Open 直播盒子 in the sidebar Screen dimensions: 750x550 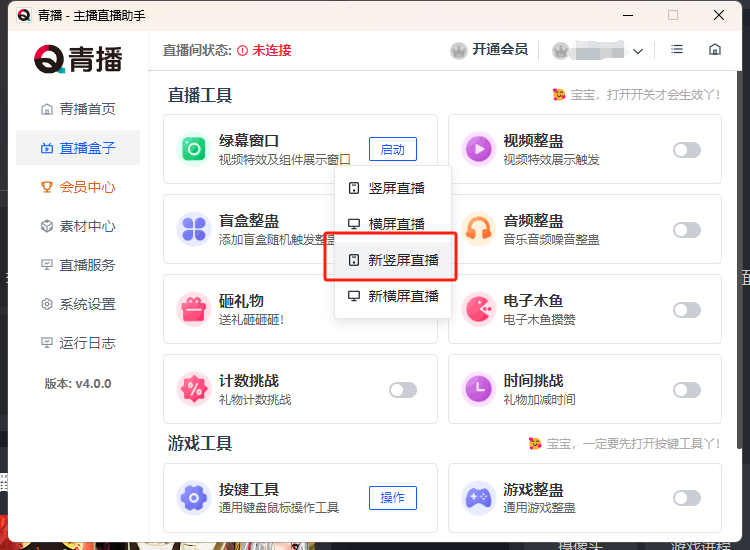point(78,148)
